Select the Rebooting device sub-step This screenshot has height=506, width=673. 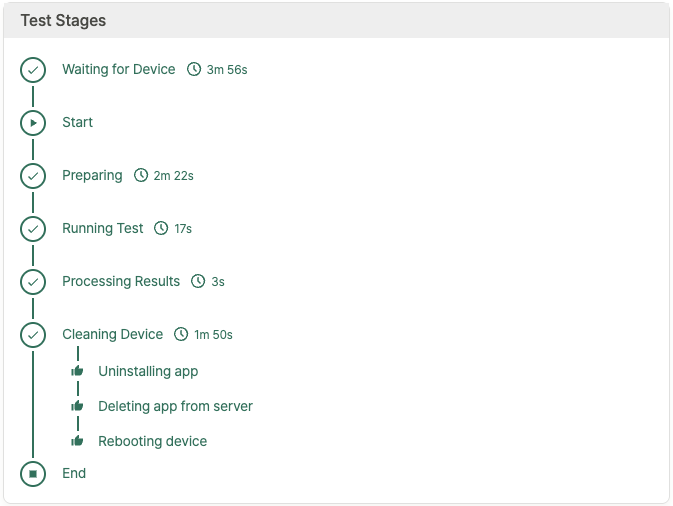click(152, 441)
